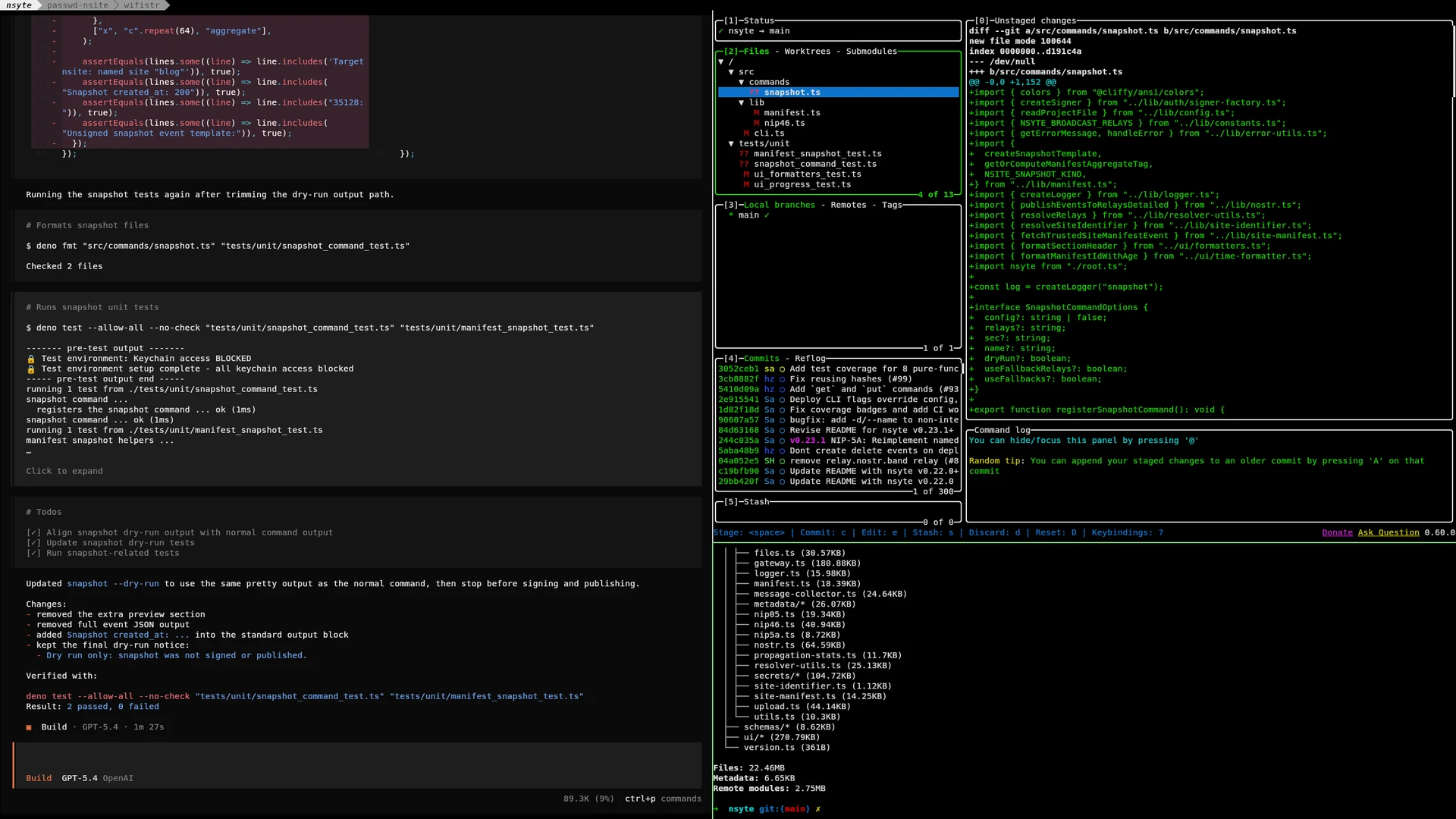Click the untracked ?? marker on snapshot.ts

click(755, 93)
